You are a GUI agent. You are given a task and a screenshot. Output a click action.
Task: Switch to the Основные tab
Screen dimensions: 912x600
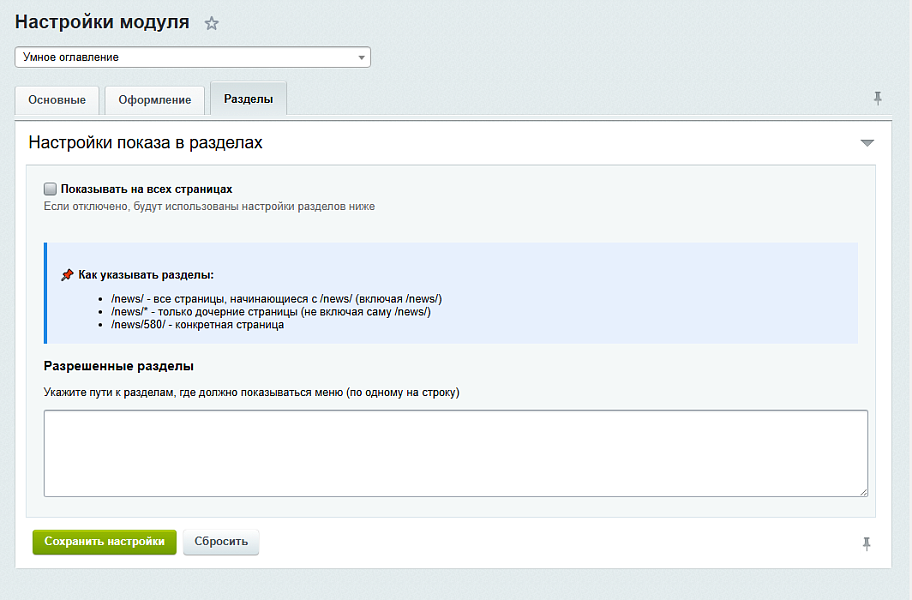coord(57,100)
